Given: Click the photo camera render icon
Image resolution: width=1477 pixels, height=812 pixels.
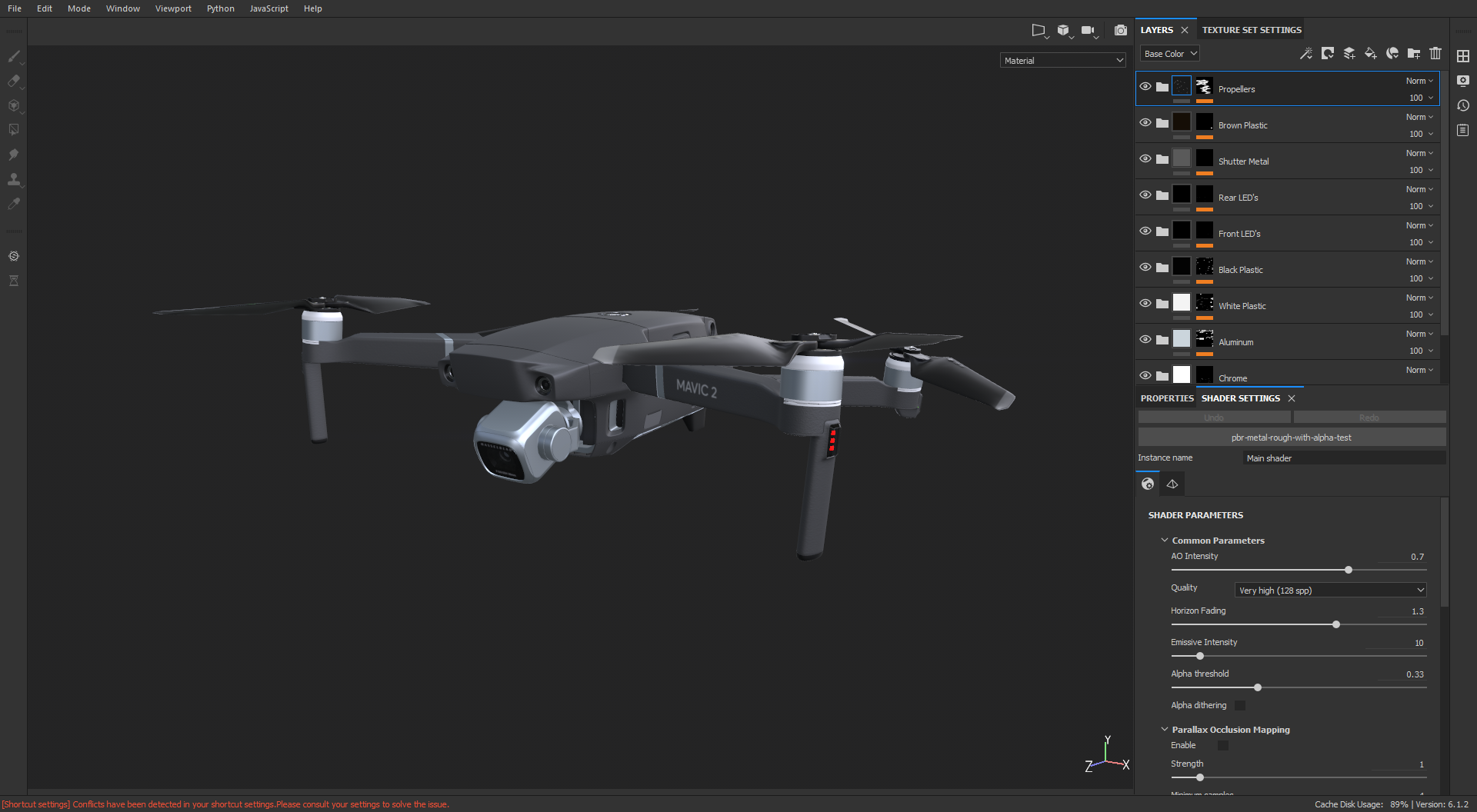Looking at the screenshot, I should click(1121, 31).
